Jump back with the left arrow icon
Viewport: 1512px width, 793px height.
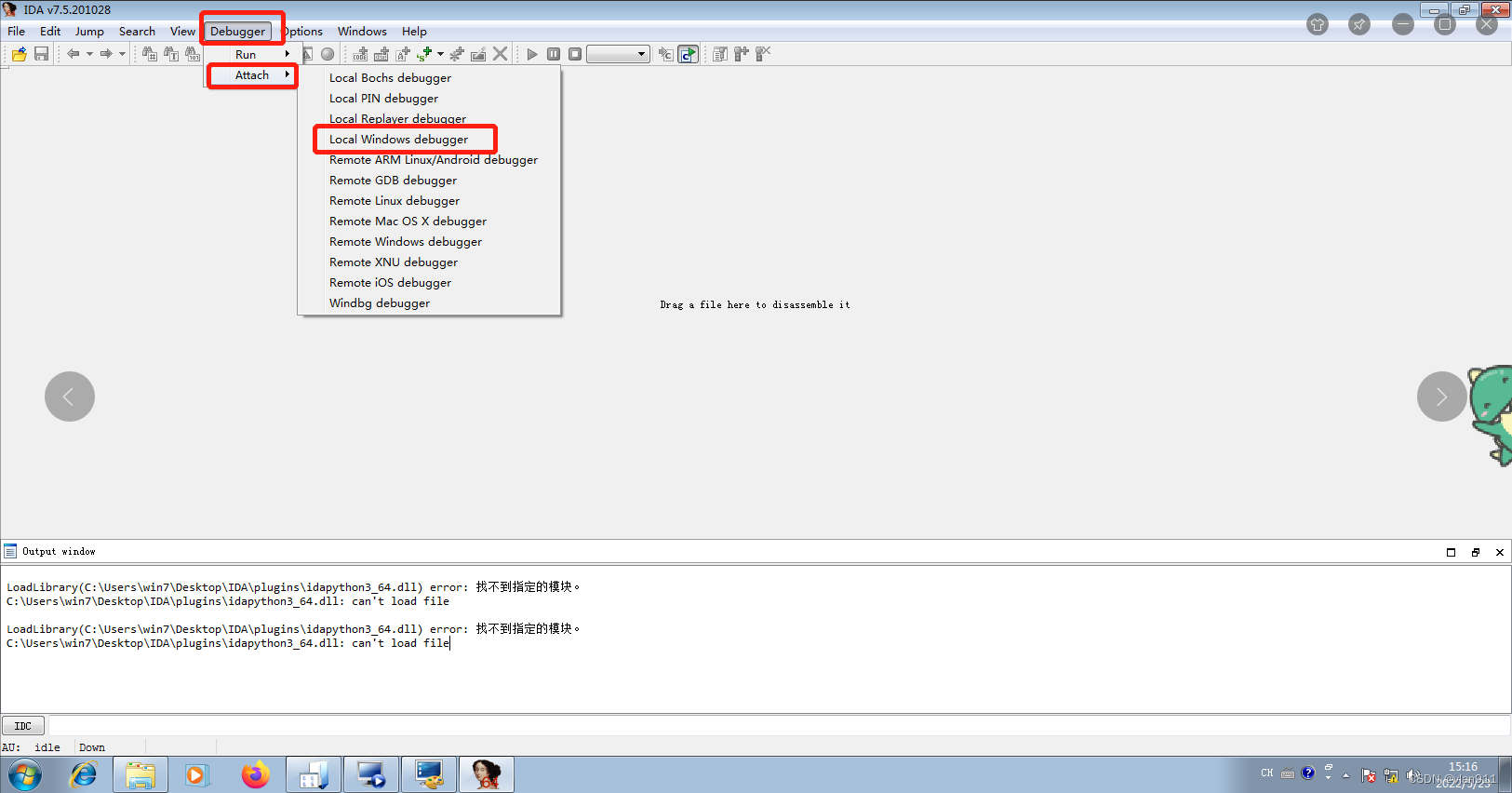[73, 54]
